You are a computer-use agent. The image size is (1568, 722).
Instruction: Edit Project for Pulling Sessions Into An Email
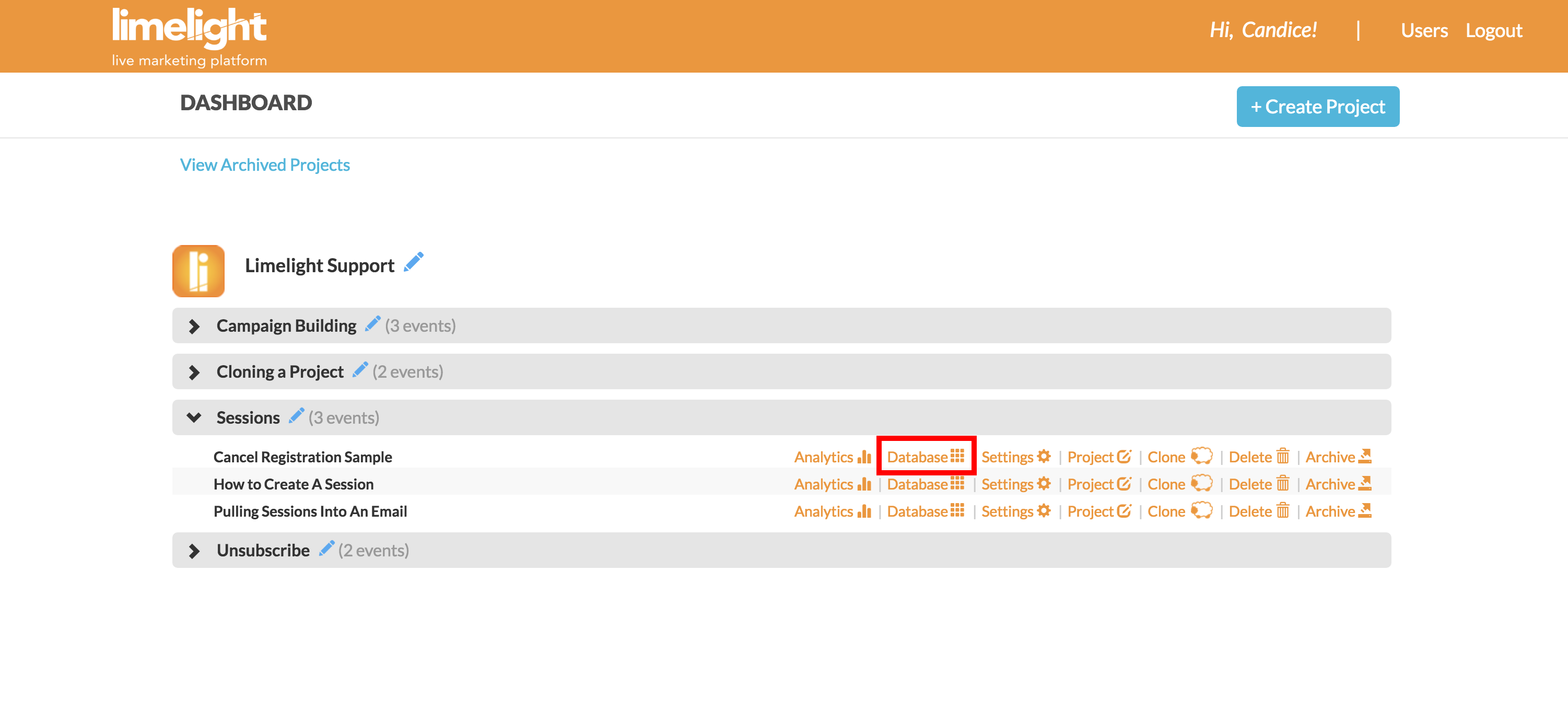[x=1098, y=511]
